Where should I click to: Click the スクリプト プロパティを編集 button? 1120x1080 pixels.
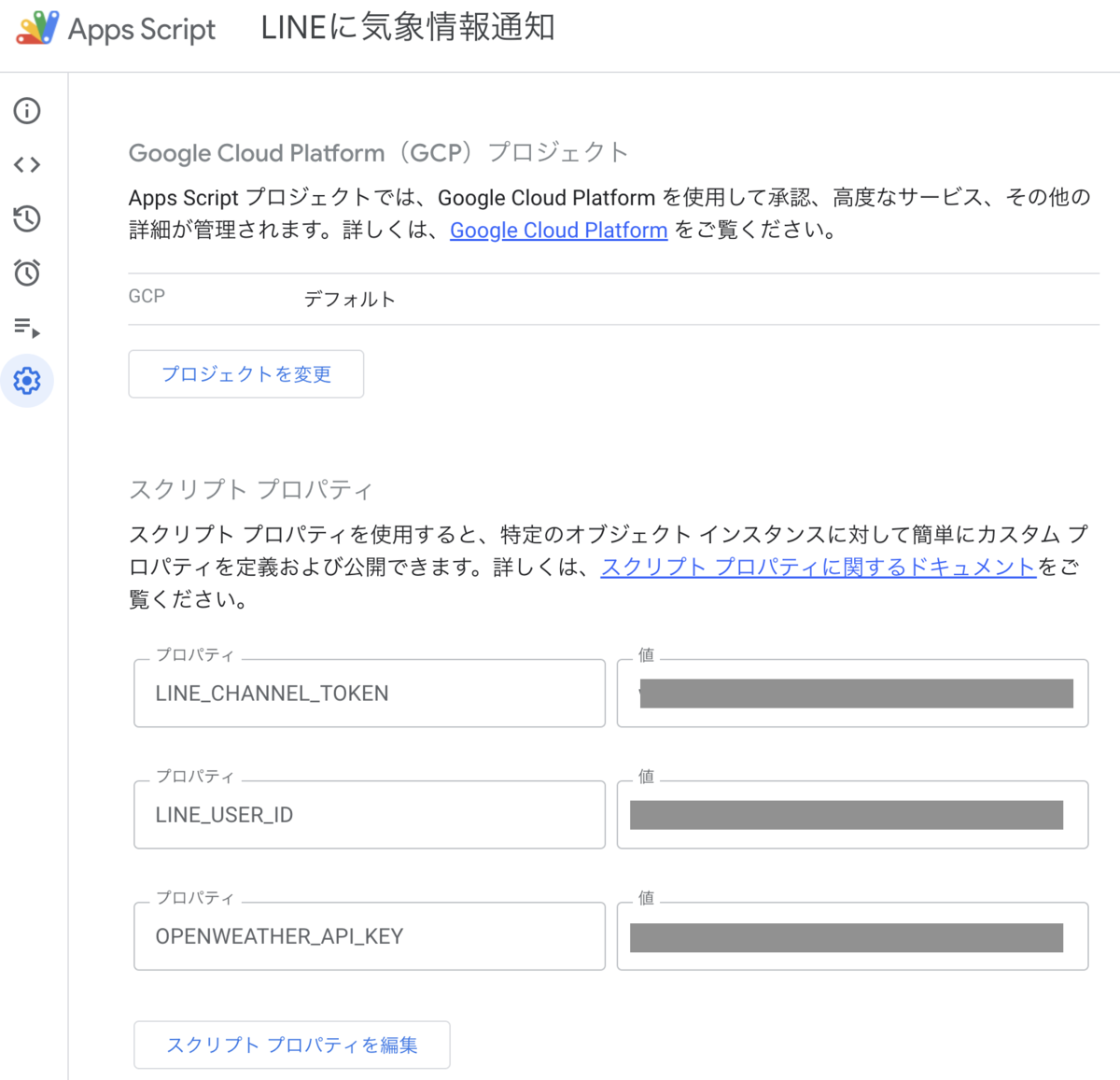[x=292, y=1045]
